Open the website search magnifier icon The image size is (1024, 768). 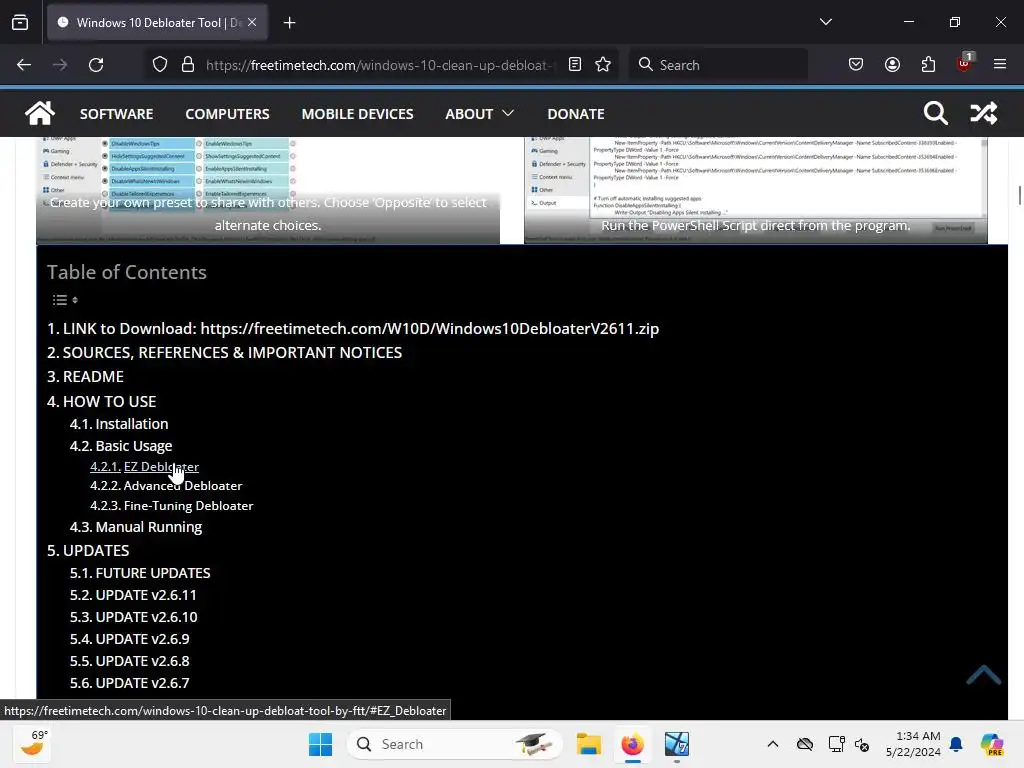pyautogui.click(x=935, y=113)
